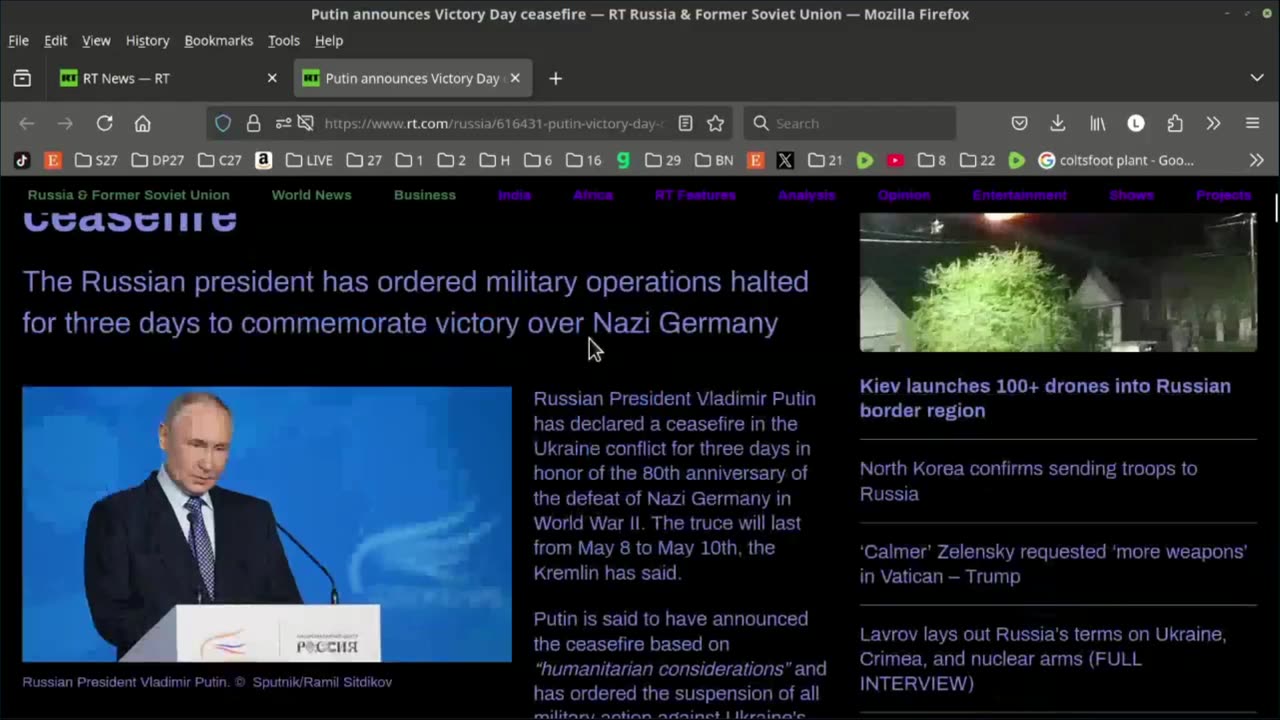Screen dimensions: 1280x720
Task: List all tabs dropdown arrow
Action: coord(1257,78)
